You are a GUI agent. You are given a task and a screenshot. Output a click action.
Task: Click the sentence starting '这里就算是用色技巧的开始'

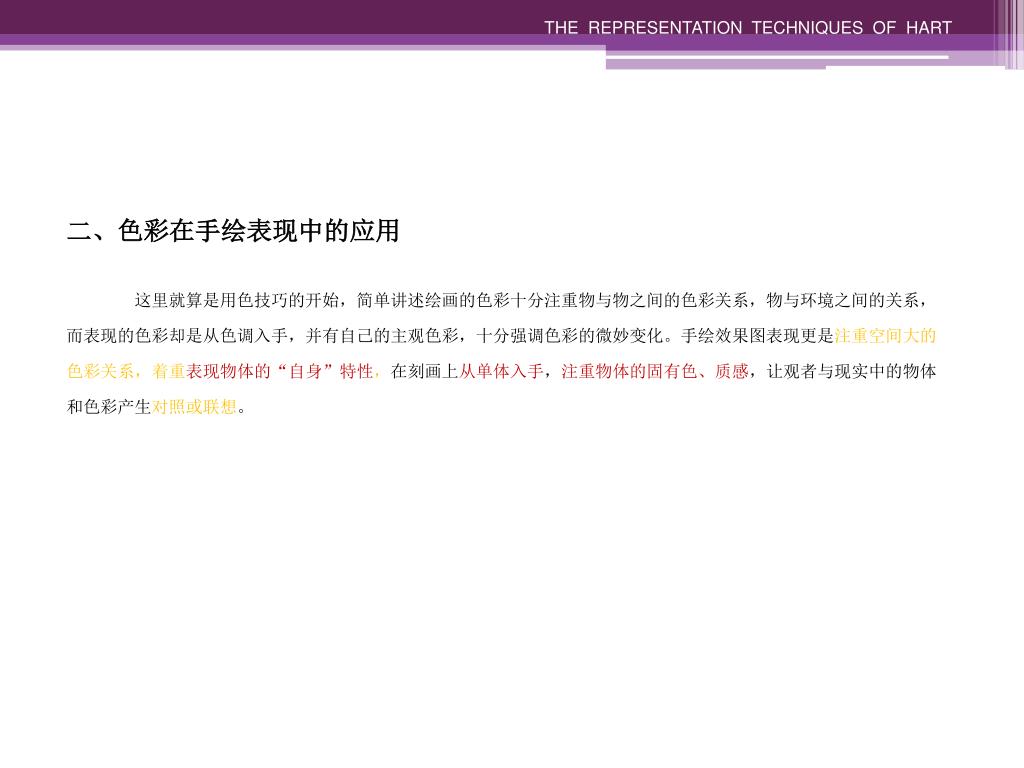point(530,300)
